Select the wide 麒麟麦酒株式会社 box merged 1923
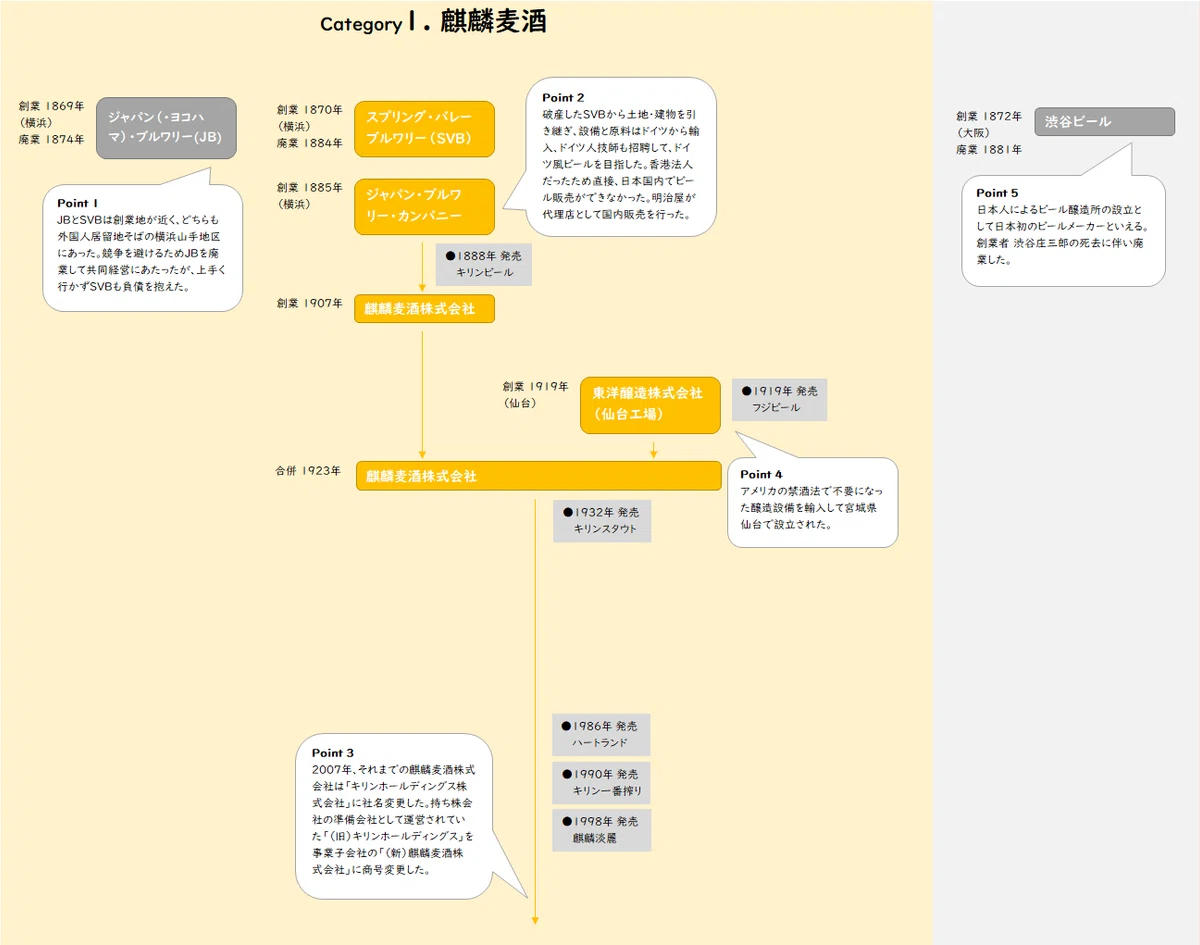Screen dimensions: 1200x945 pyautogui.click(x=538, y=476)
